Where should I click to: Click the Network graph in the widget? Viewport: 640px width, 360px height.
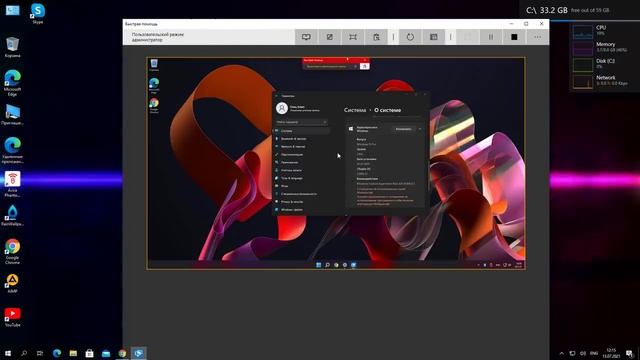pyautogui.click(x=582, y=82)
